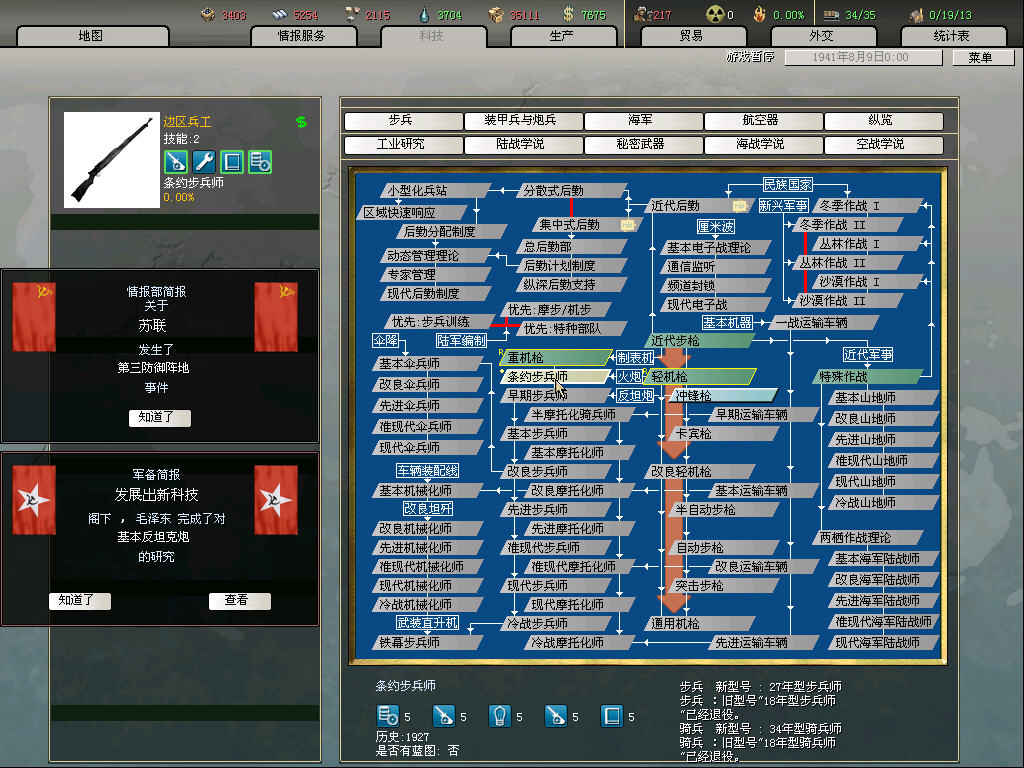Open the 地图 tab

point(91,36)
